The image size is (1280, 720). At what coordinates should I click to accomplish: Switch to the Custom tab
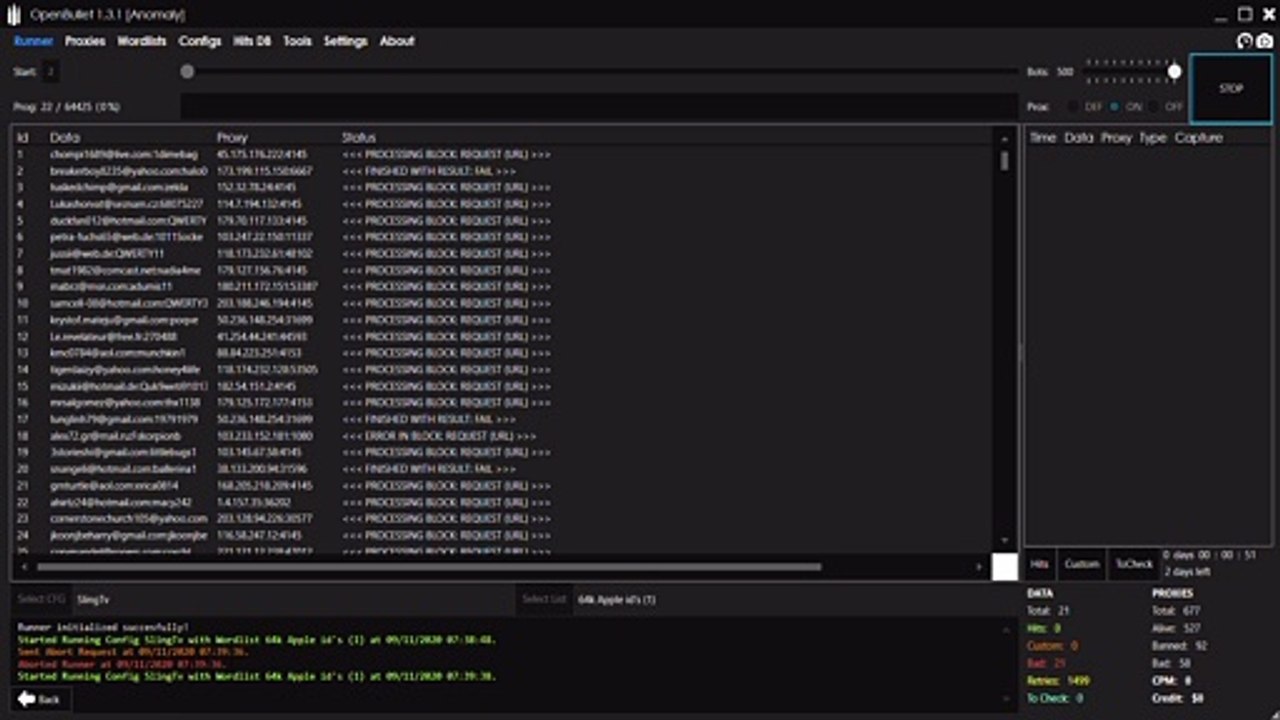point(1081,564)
